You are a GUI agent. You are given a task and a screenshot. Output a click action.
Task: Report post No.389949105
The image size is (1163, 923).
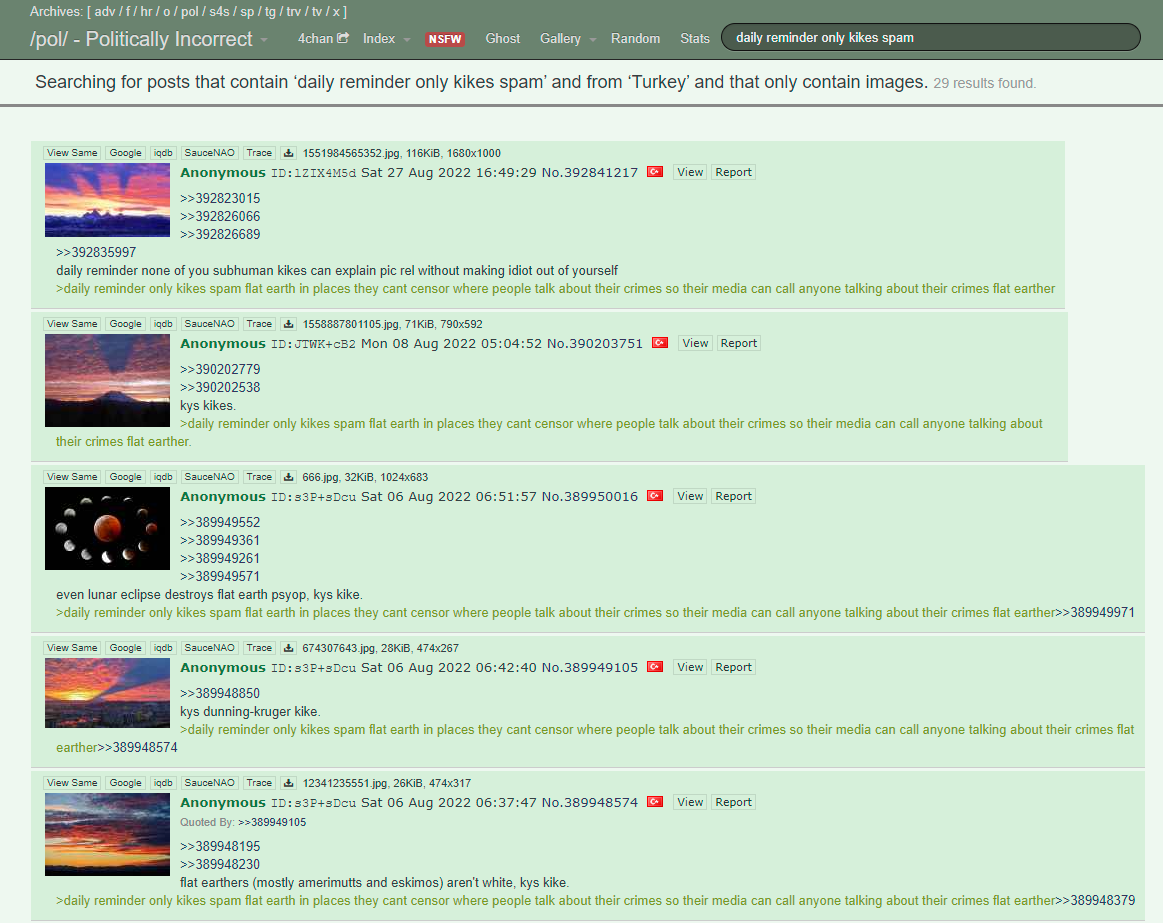(x=734, y=667)
